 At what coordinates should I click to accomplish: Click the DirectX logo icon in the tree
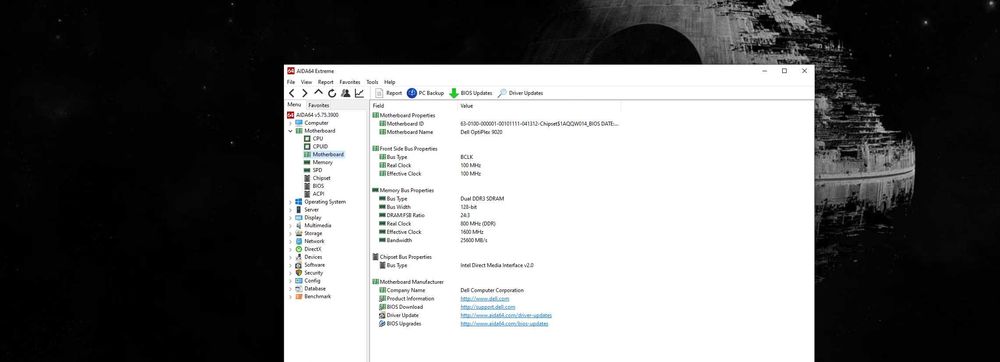298,249
